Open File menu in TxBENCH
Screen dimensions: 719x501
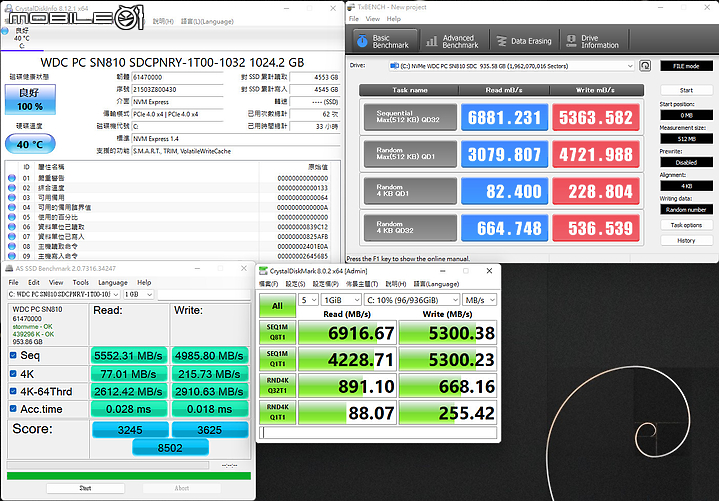point(354,19)
